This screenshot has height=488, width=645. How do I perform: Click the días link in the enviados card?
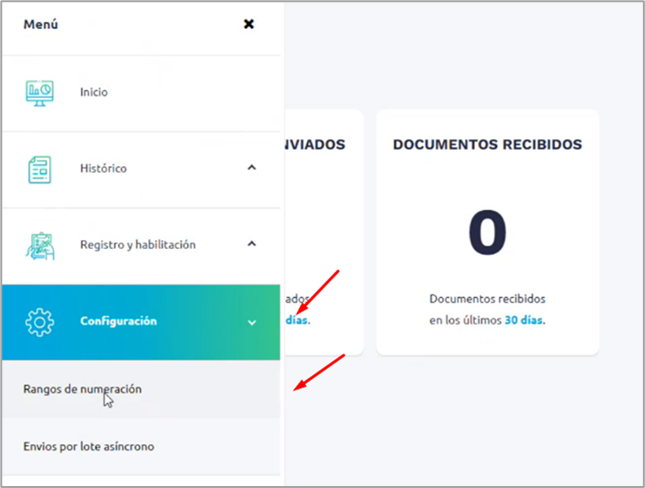click(298, 320)
